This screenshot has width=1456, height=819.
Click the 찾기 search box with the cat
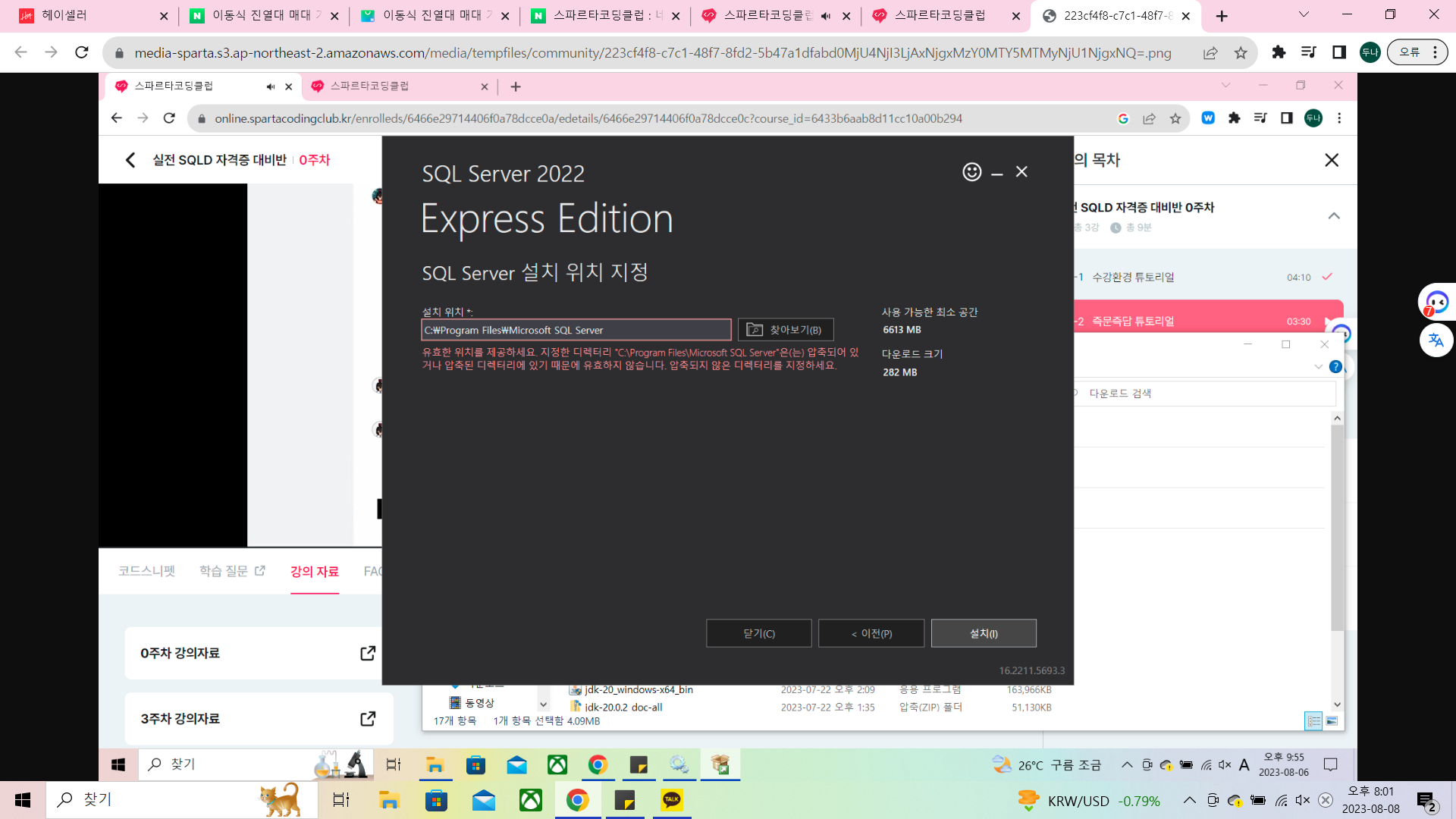tap(182, 800)
